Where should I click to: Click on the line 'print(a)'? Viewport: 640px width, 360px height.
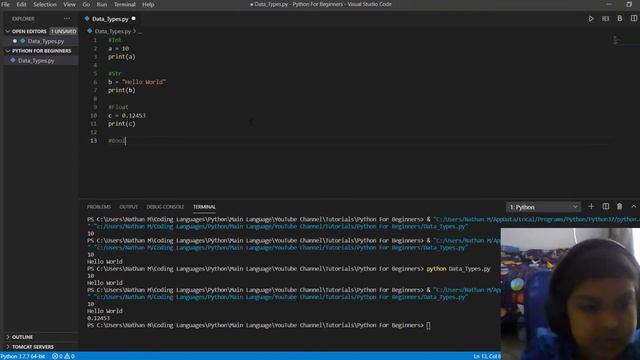122,57
